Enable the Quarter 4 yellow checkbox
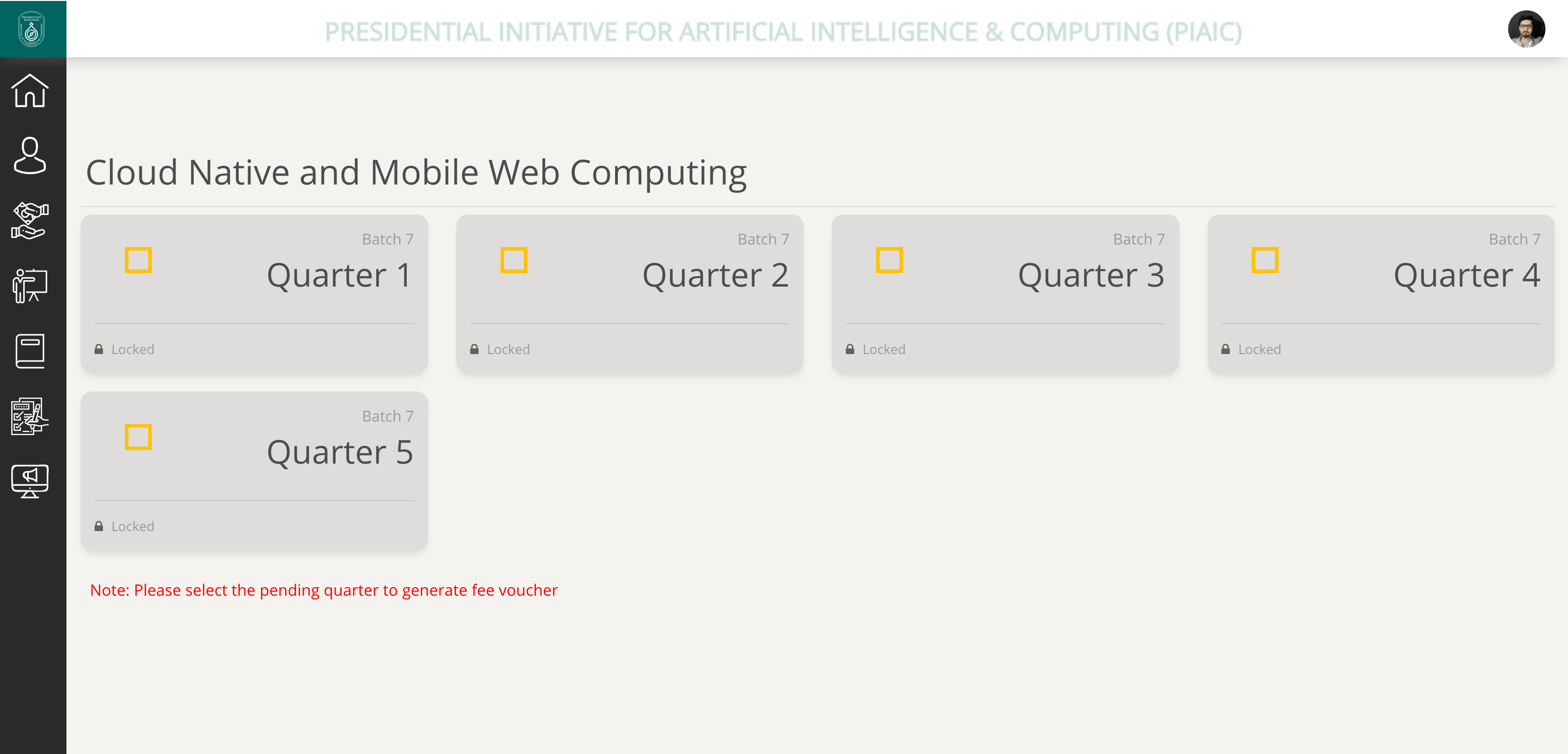The height and width of the screenshot is (754, 1568). (1265, 260)
